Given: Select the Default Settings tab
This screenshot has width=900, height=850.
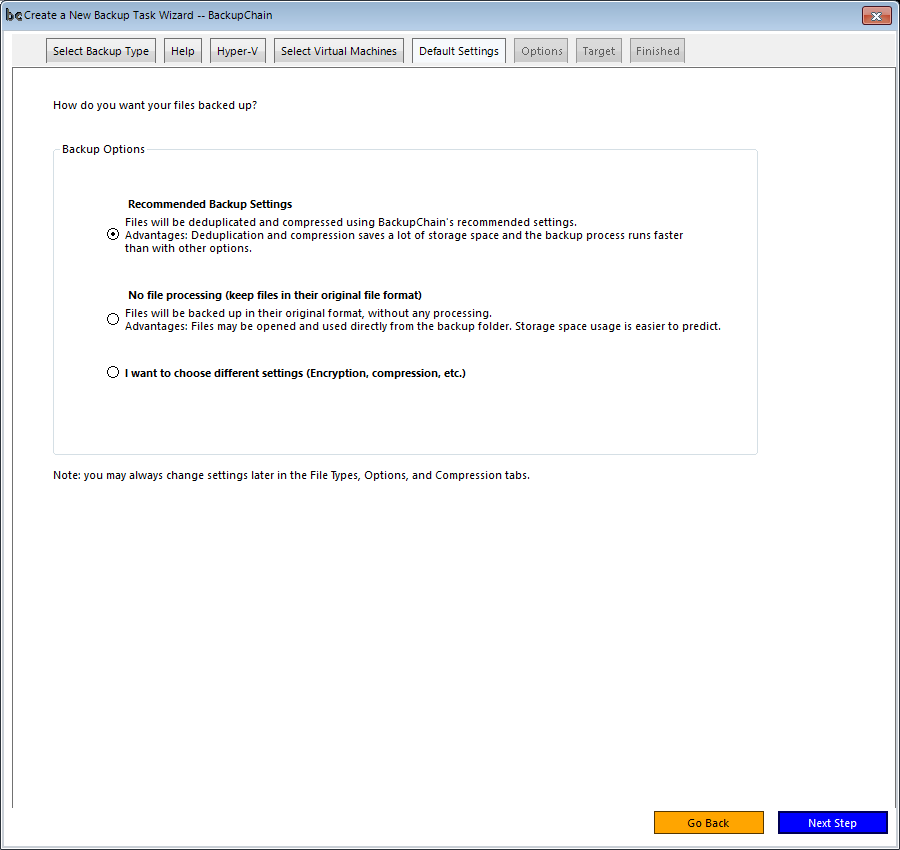Looking at the screenshot, I should pos(459,51).
